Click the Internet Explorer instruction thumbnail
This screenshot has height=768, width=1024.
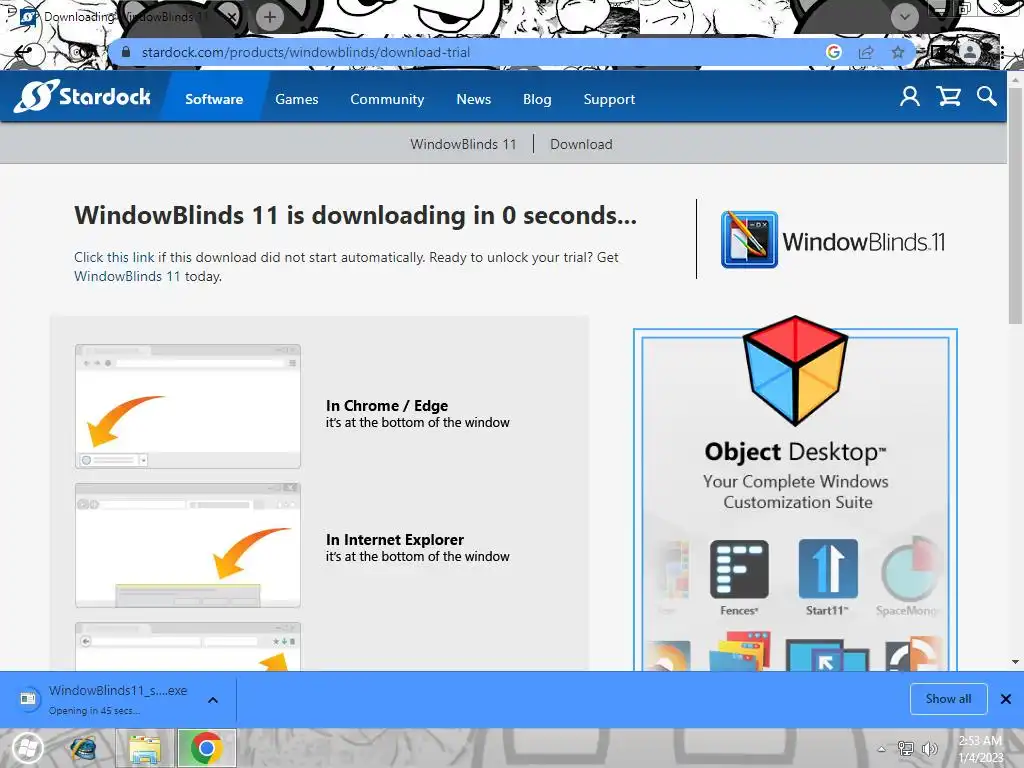click(x=188, y=545)
